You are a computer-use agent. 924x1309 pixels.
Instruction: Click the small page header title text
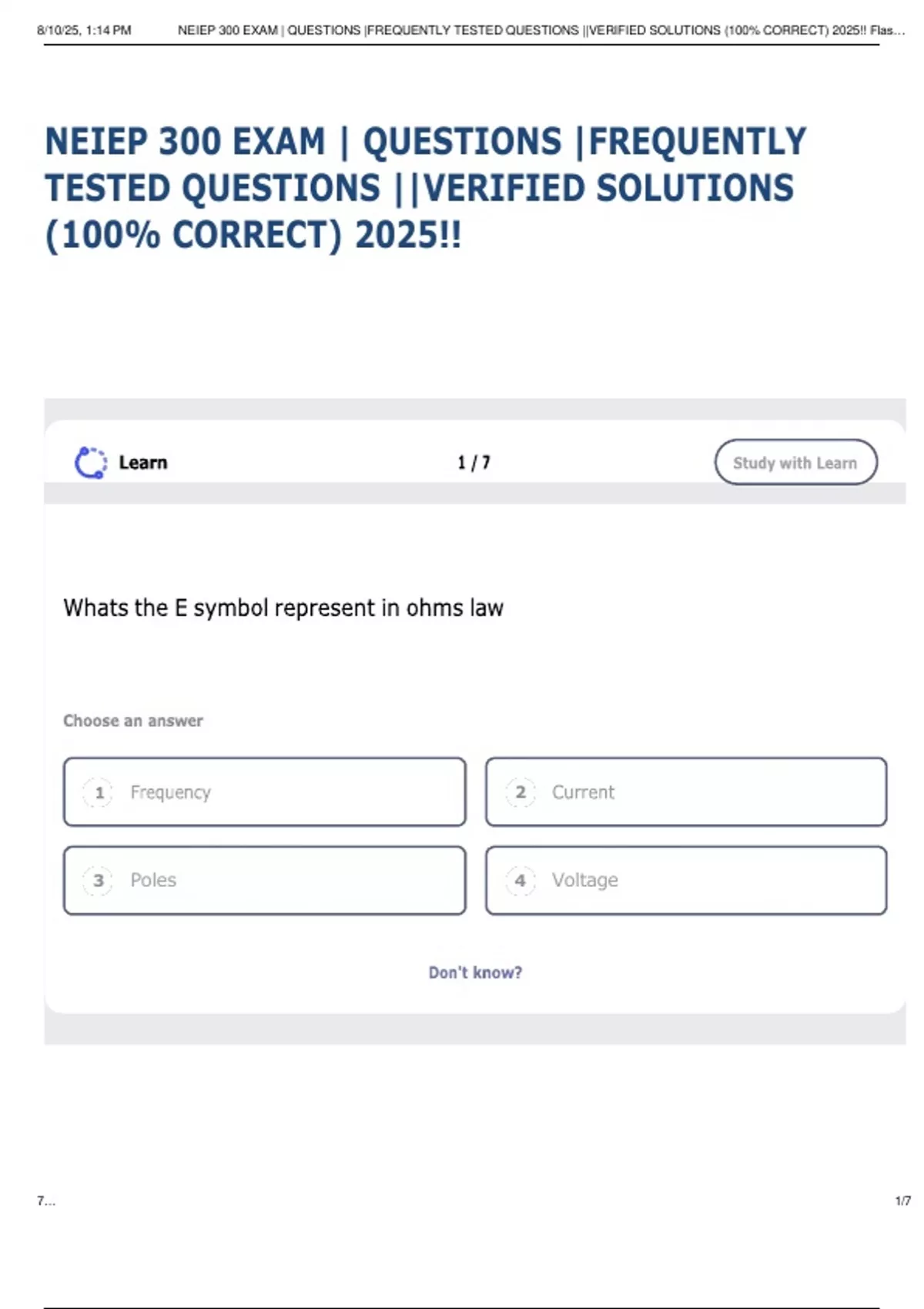click(x=541, y=31)
